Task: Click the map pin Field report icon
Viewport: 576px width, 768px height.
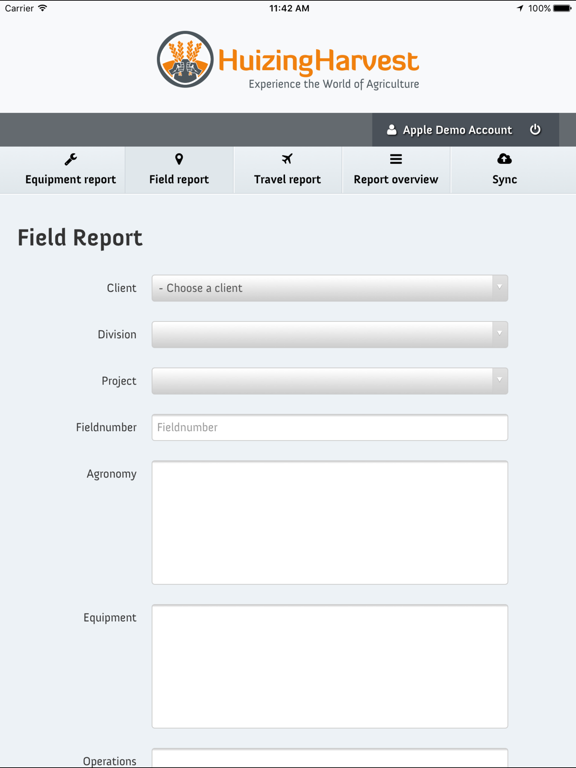Action: 179,159
